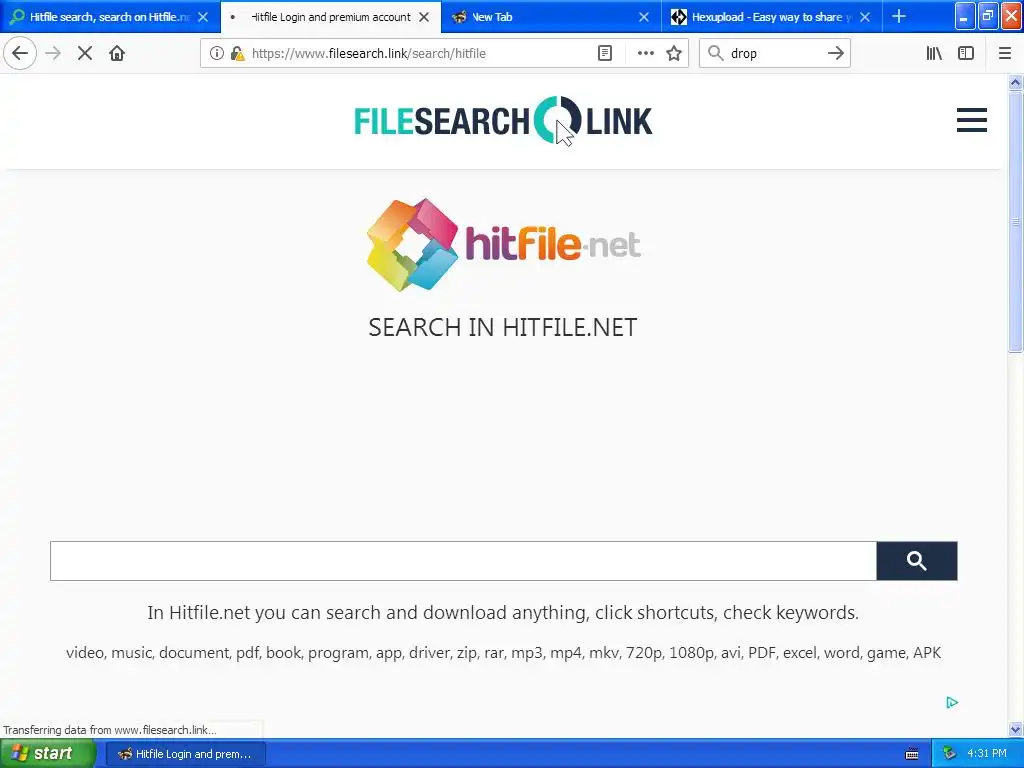Viewport: 1024px width, 768px height.
Task: Click the FileSearch Link logo
Action: 503,120
